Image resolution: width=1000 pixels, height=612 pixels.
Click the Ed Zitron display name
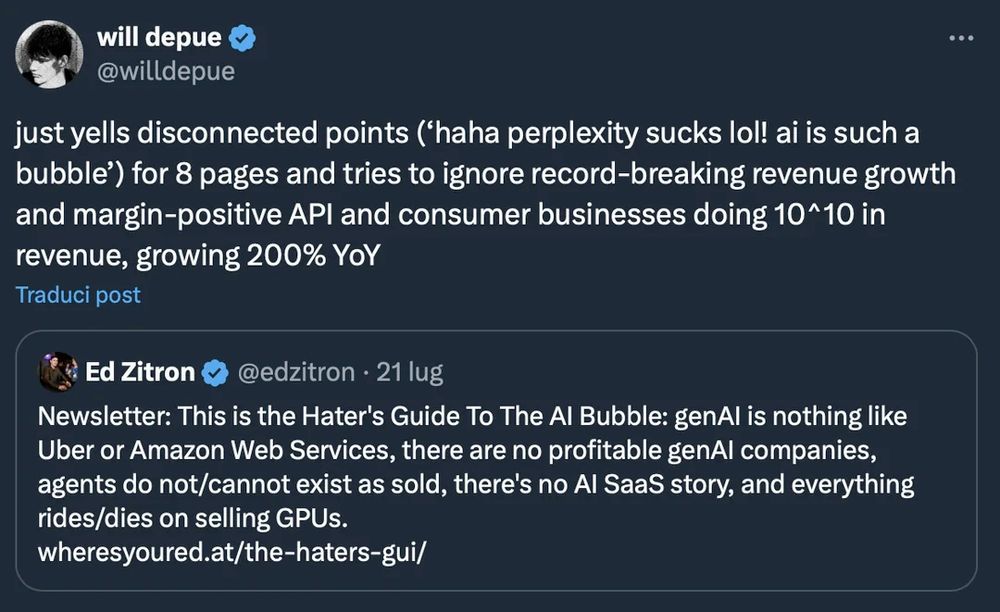click(141, 371)
